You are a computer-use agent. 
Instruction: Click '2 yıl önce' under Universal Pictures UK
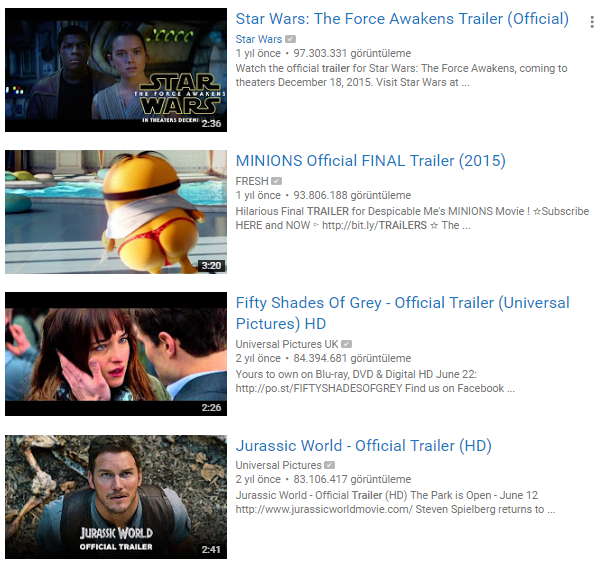pyautogui.click(x=258, y=358)
